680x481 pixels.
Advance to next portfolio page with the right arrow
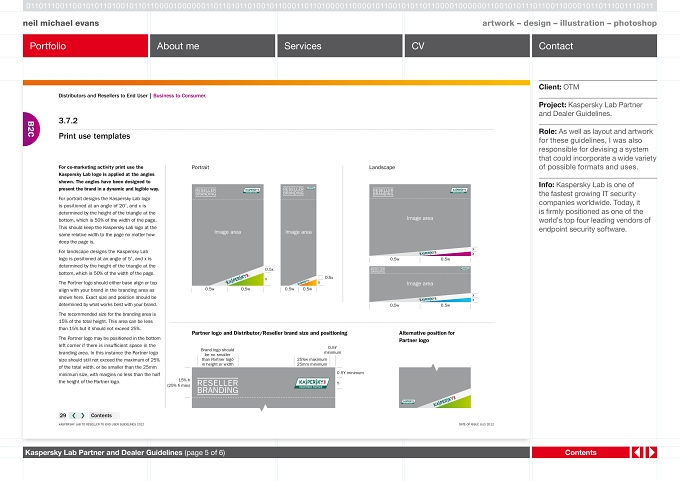point(651,452)
